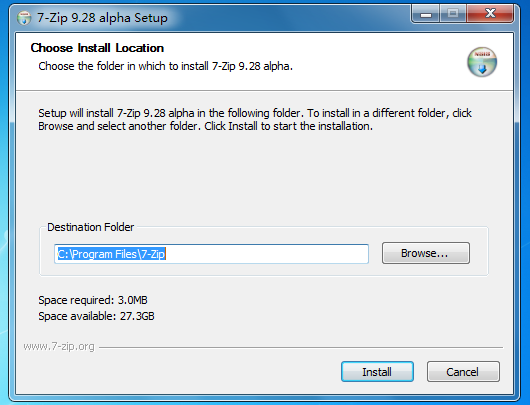Open Browse to pick another folder
Viewport: 530px width, 405px height.
pos(426,253)
